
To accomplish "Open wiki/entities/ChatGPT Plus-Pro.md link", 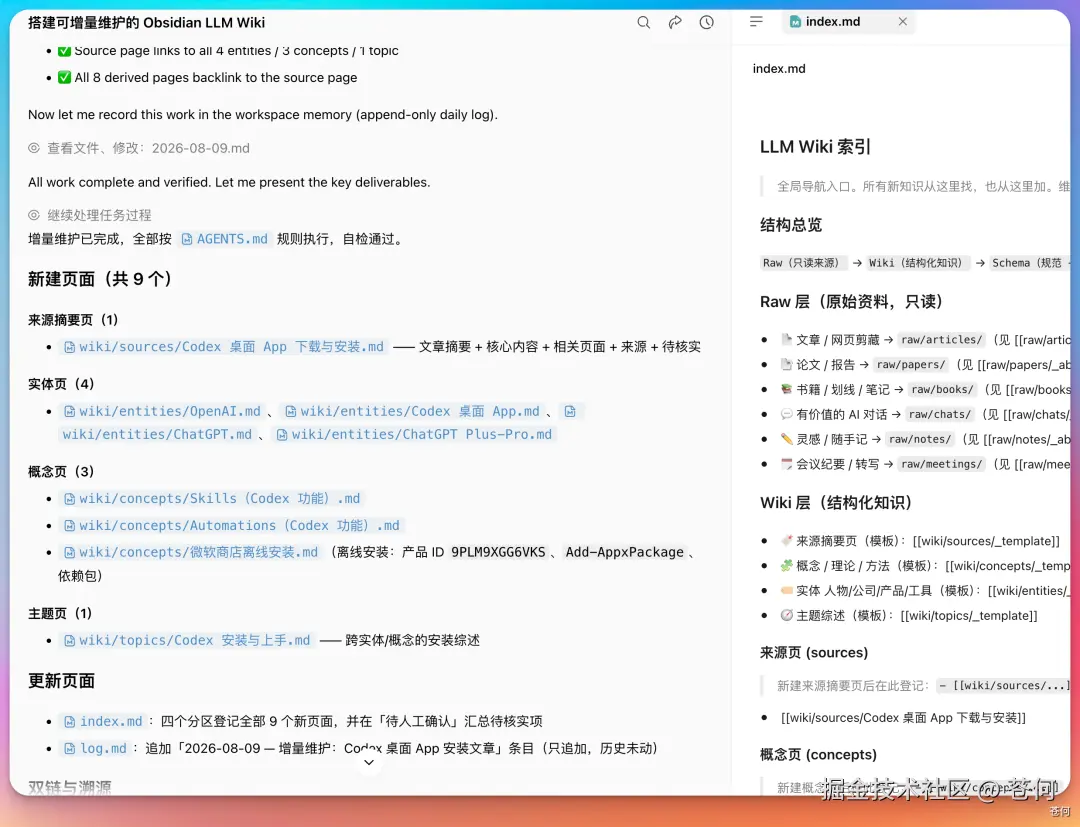I will point(414,435).
